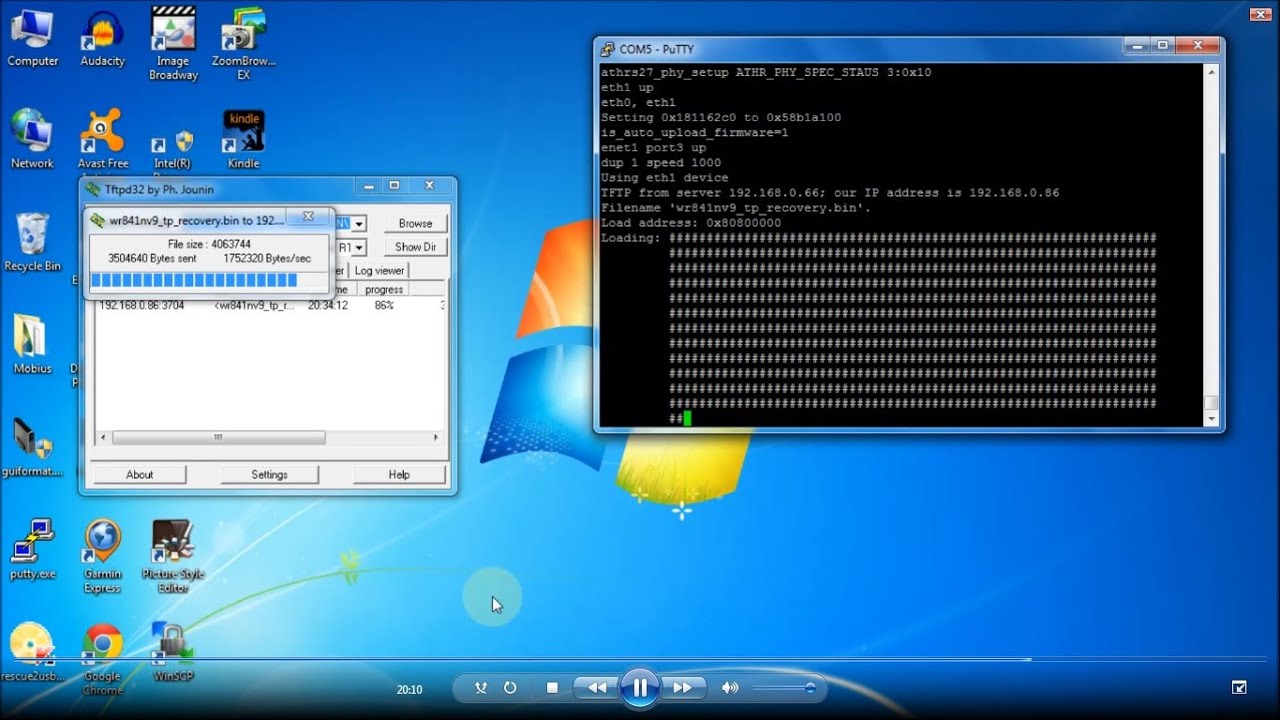Image resolution: width=1280 pixels, height=720 pixels.
Task: Pause the video playback
Action: point(639,688)
